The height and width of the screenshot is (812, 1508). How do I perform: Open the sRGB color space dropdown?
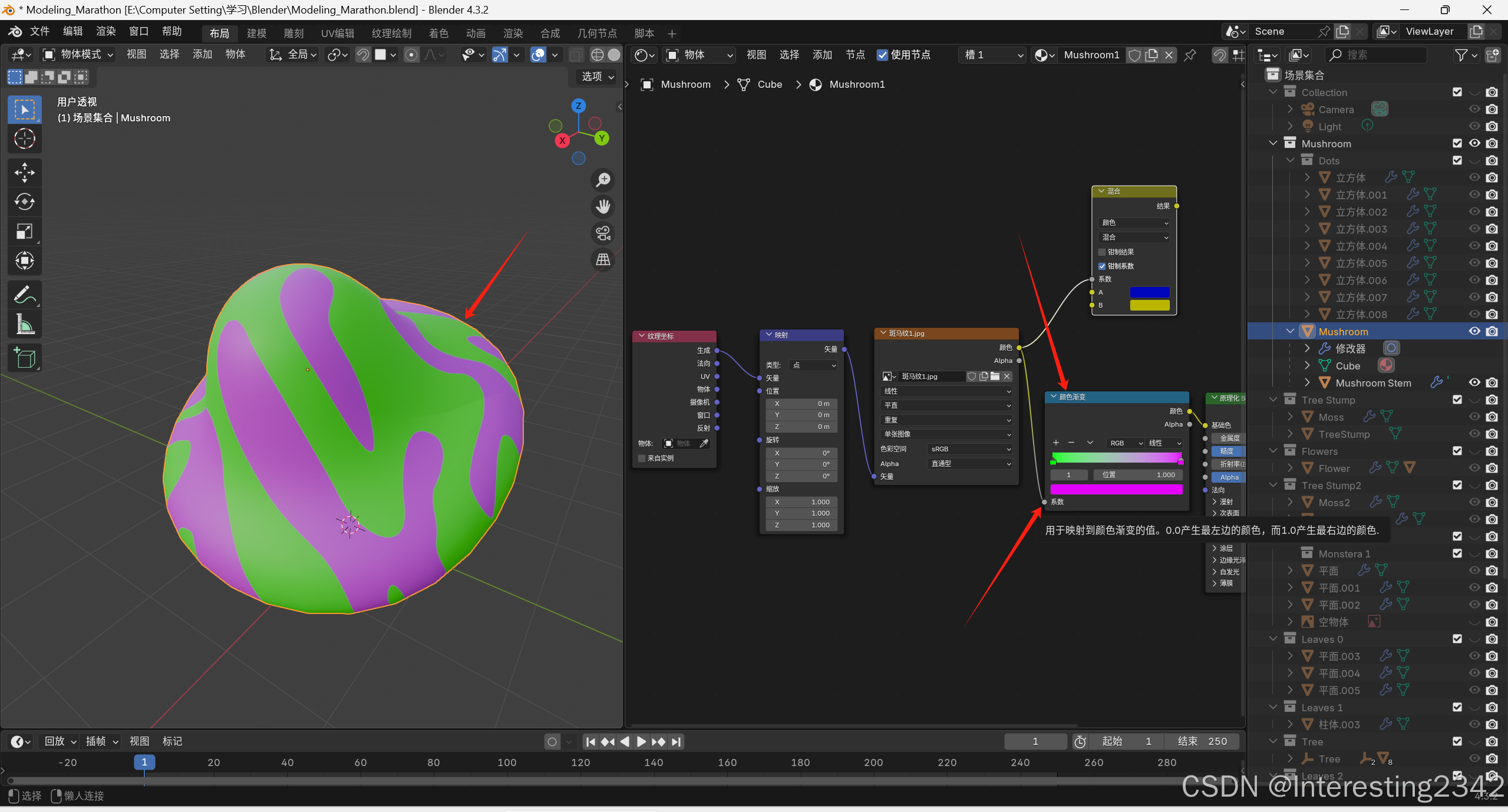[x=970, y=449]
